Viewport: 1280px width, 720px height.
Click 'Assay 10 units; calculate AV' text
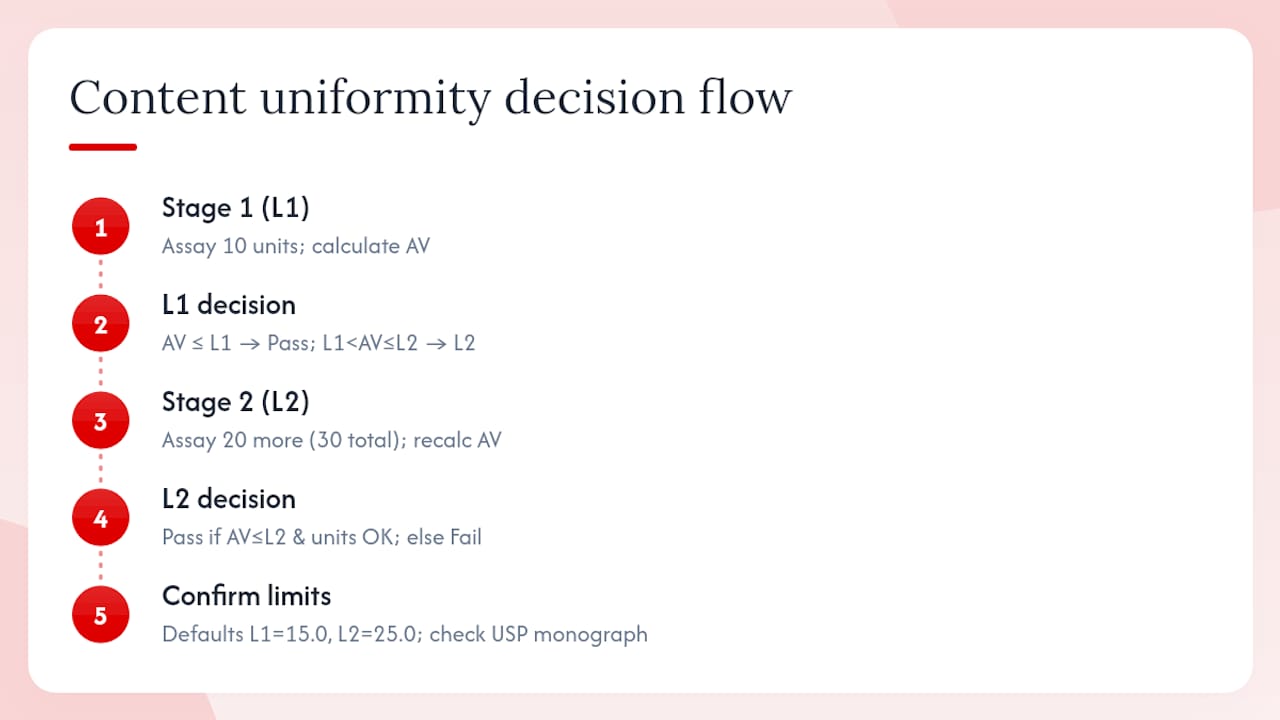pyautogui.click(x=296, y=246)
